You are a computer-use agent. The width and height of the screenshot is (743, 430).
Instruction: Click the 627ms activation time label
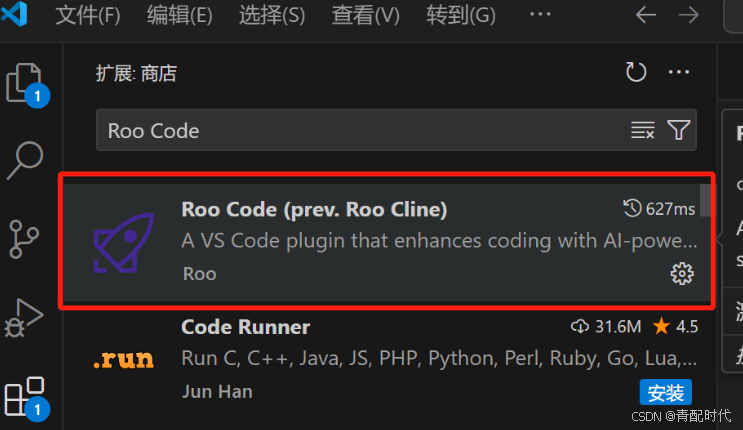click(x=659, y=209)
